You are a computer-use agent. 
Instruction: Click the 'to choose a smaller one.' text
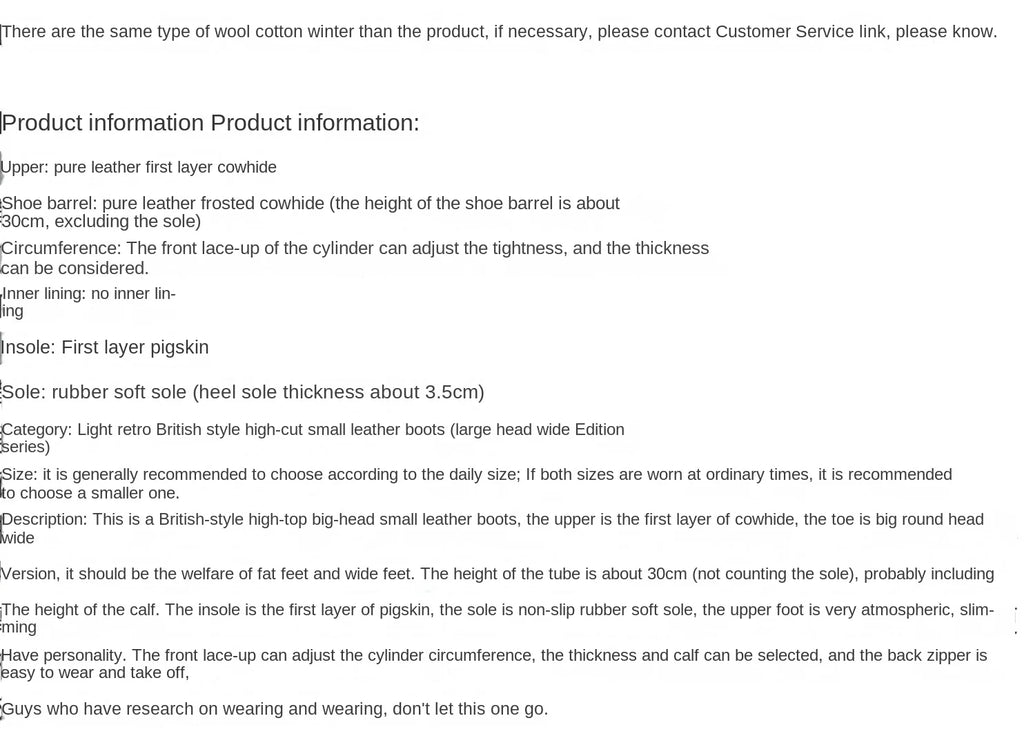91,493
